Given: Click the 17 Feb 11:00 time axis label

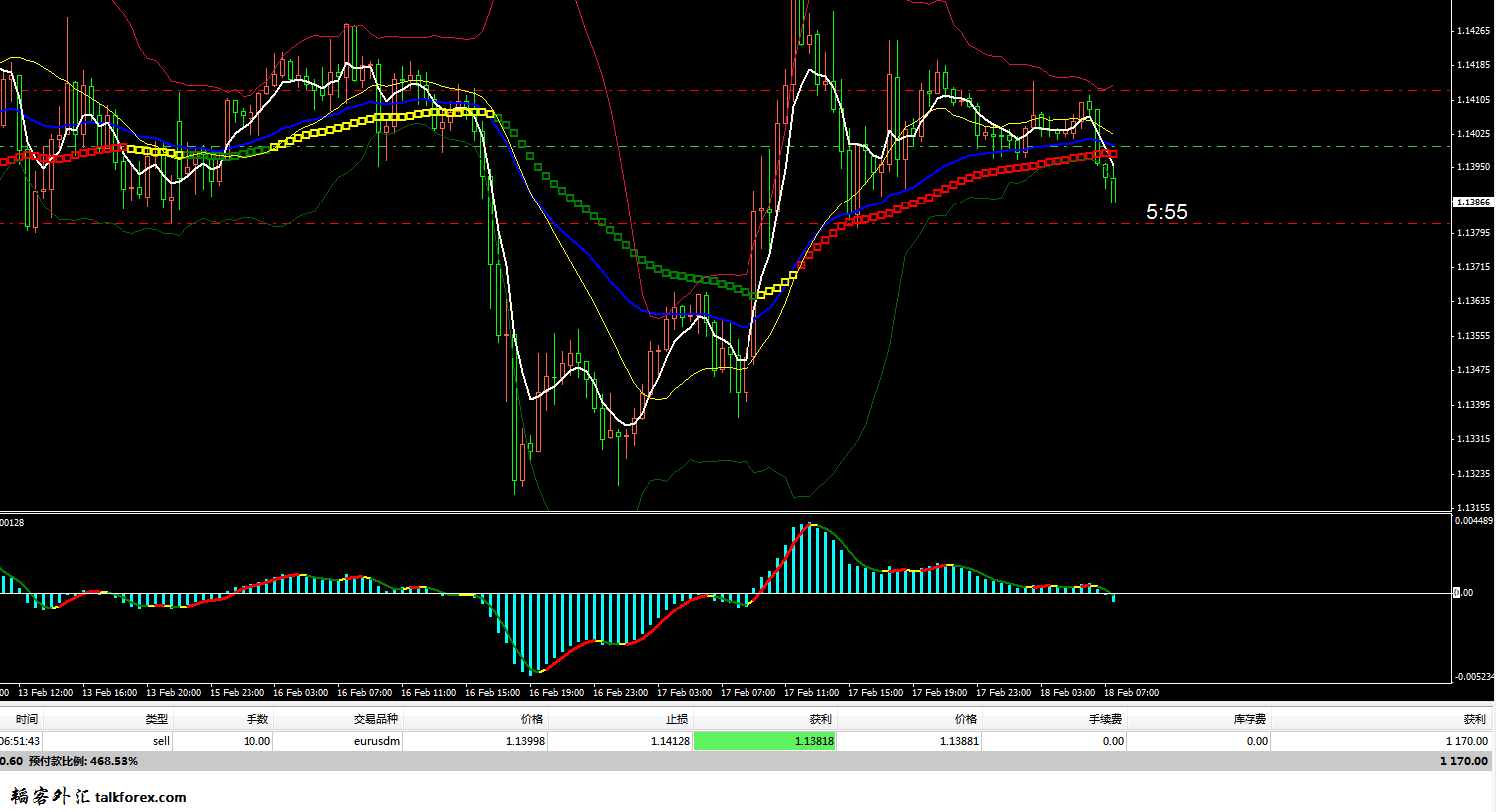Looking at the screenshot, I should (x=811, y=692).
